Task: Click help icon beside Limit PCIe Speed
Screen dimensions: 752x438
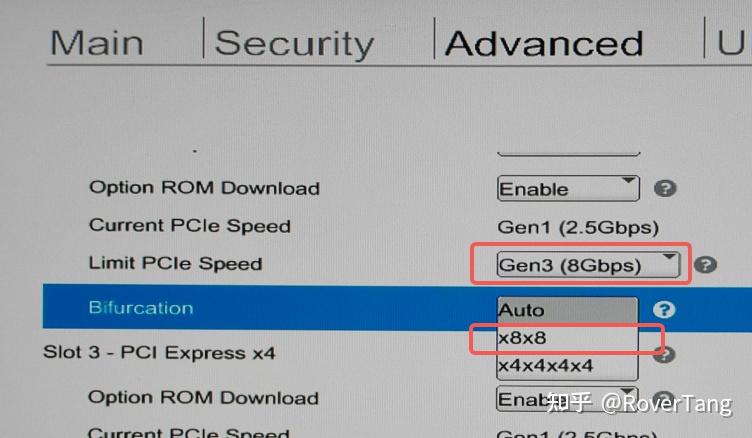Action: (705, 265)
